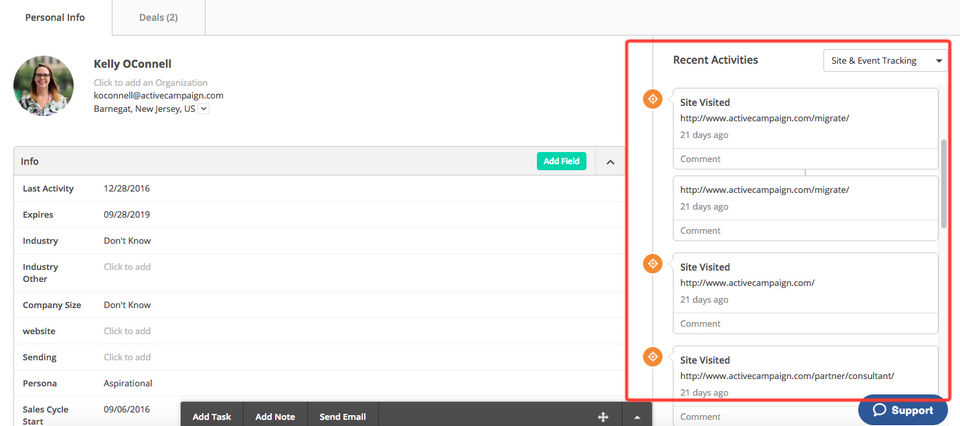The image size is (960, 426).
Task: Click Add Task in the bottom toolbar
Action: click(212, 417)
